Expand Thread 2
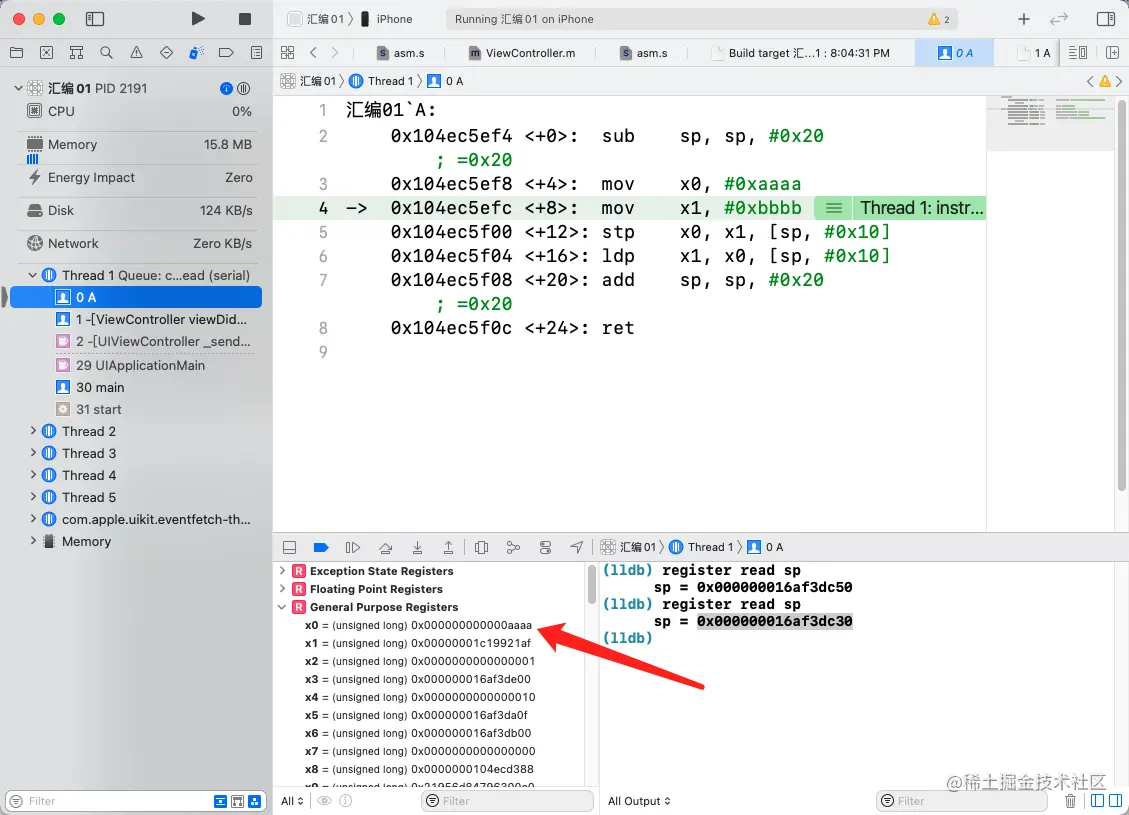The height and width of the screenshot is (815, 1129). tap(32, 431)
